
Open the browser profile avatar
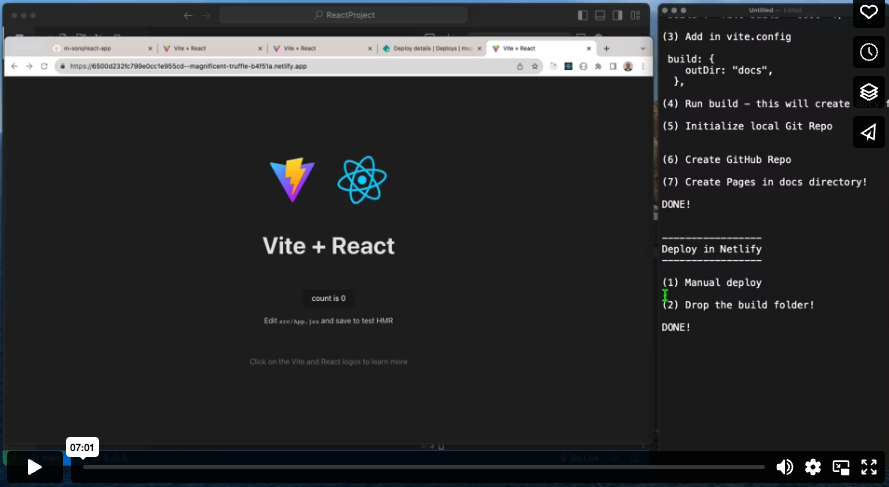[628, 66]
